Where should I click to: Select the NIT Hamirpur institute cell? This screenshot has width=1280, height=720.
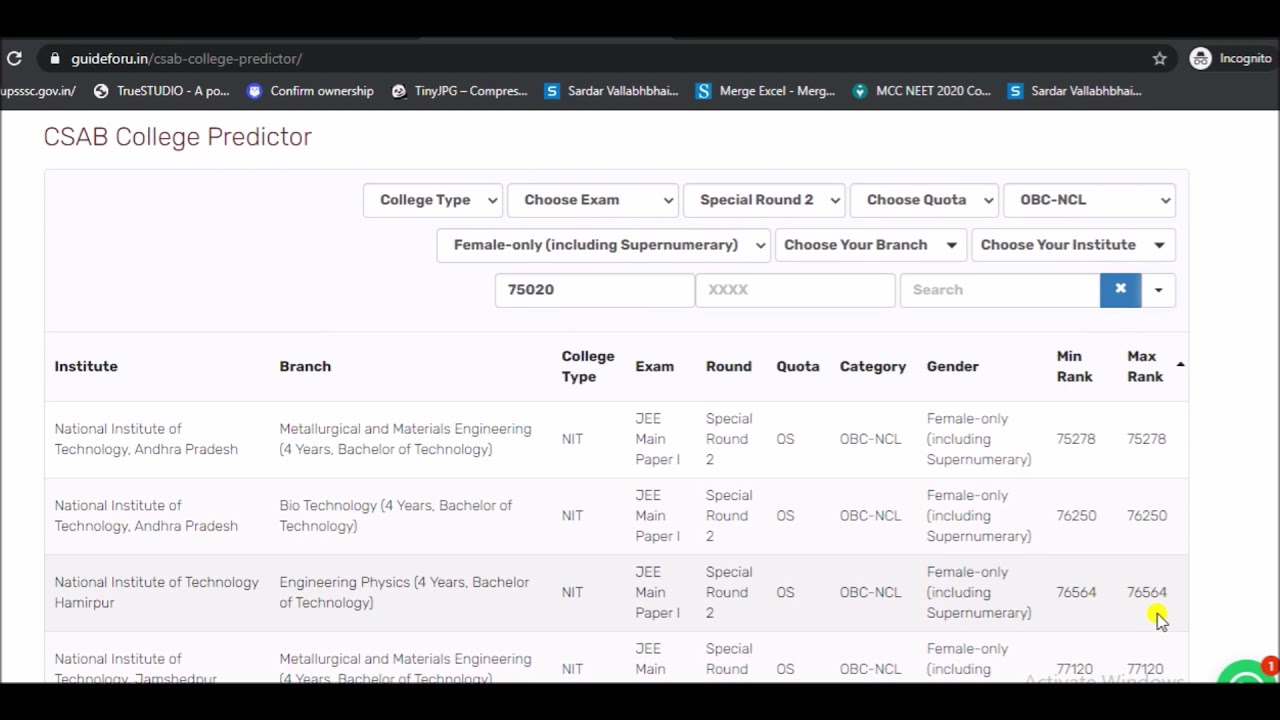point(157,593)
